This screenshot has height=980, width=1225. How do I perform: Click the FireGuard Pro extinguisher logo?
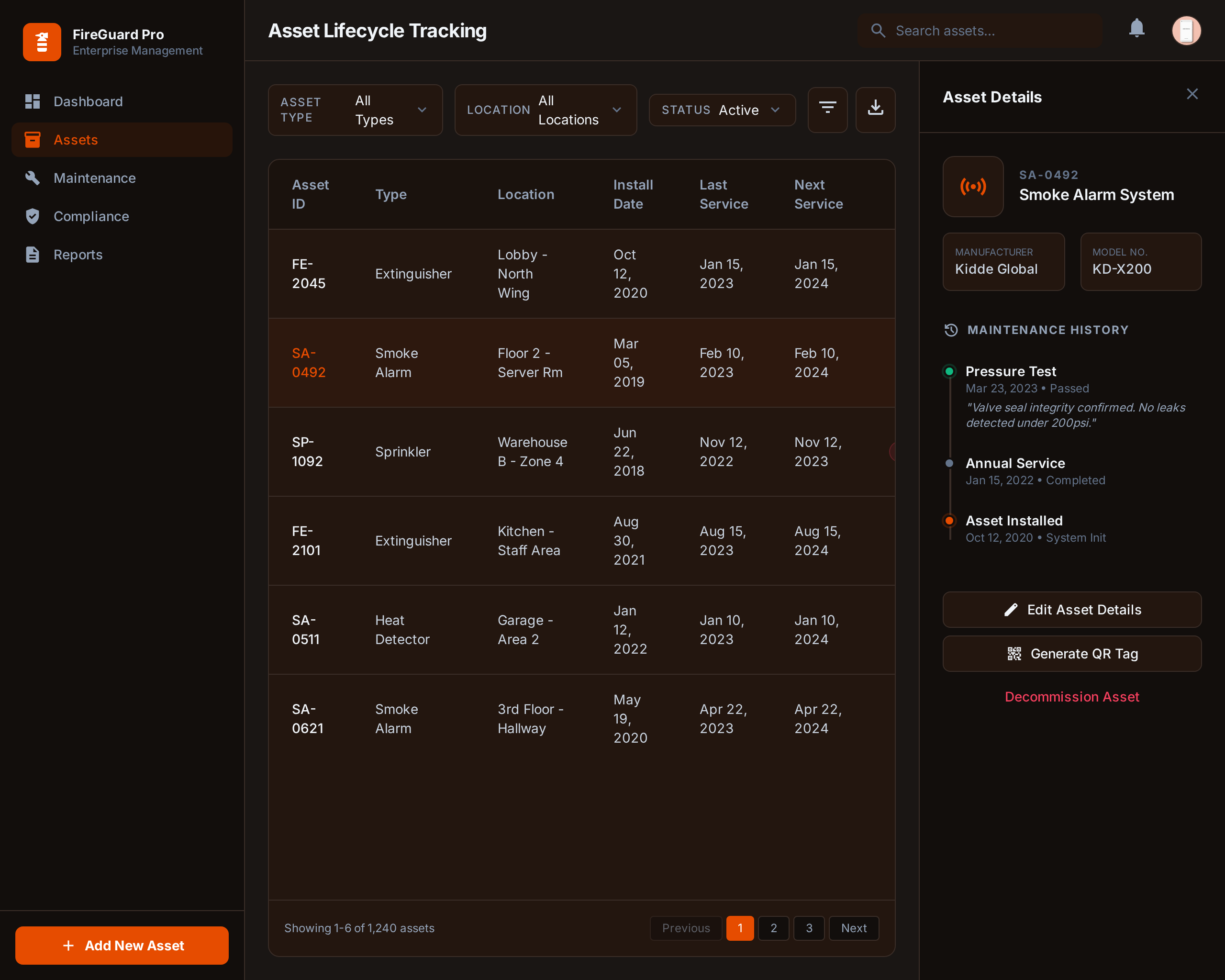coord(42,42)
